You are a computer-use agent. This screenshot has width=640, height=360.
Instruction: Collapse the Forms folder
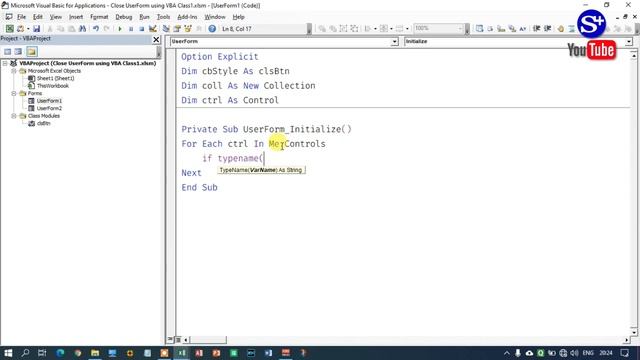(13, 93)
